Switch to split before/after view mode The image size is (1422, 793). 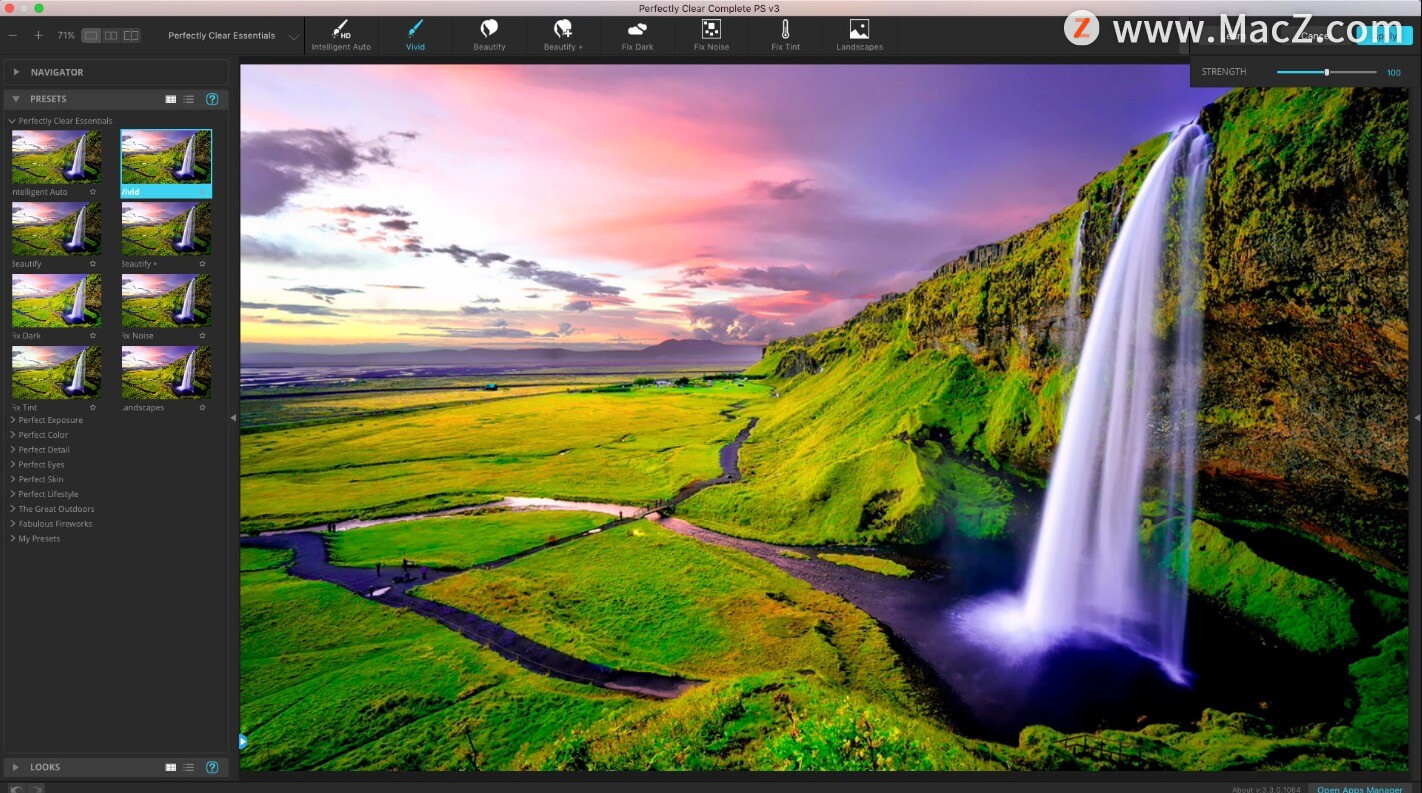pyautogui.click(x=131, y=35)
